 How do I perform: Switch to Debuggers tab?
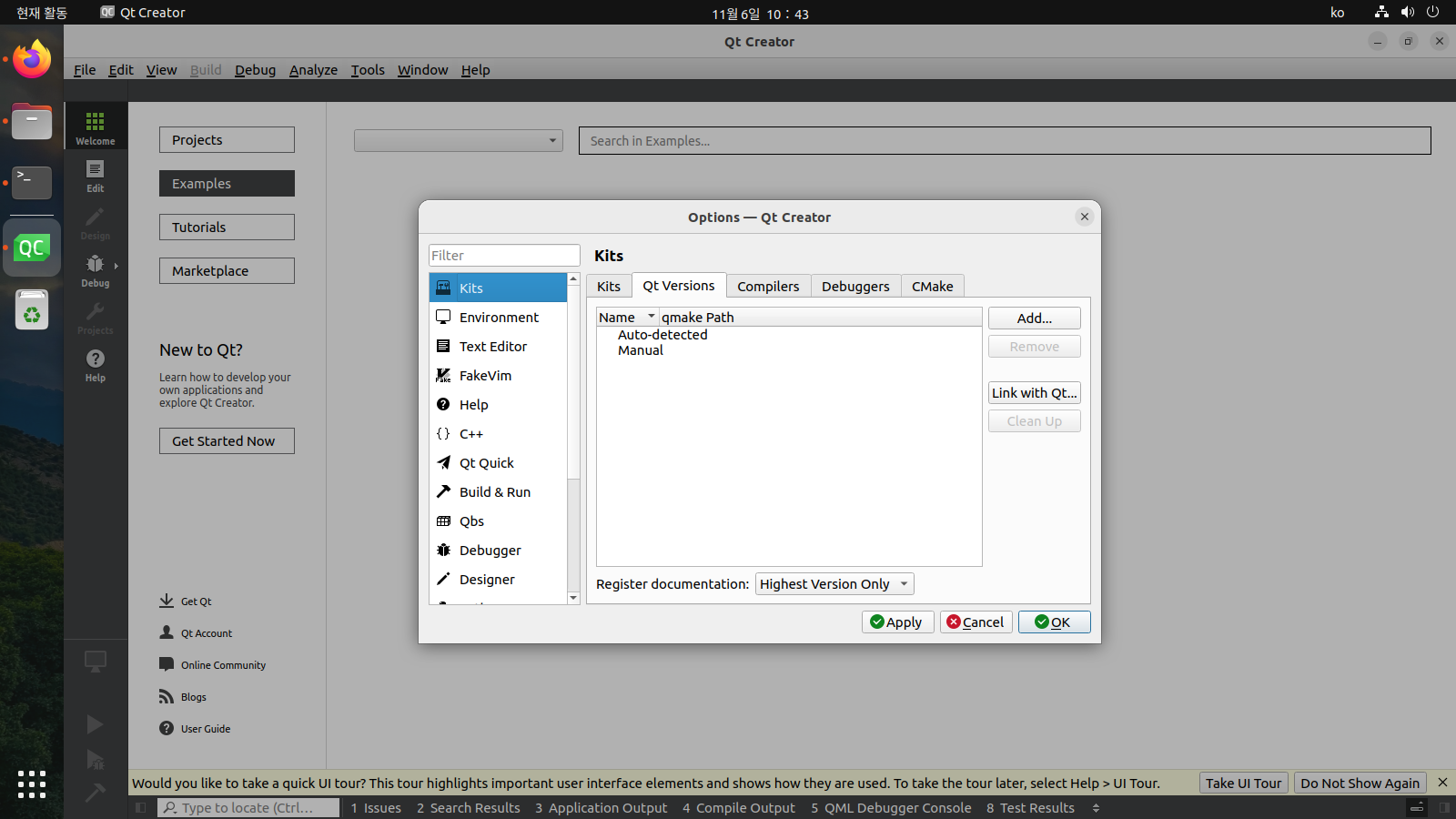(855, 286)
